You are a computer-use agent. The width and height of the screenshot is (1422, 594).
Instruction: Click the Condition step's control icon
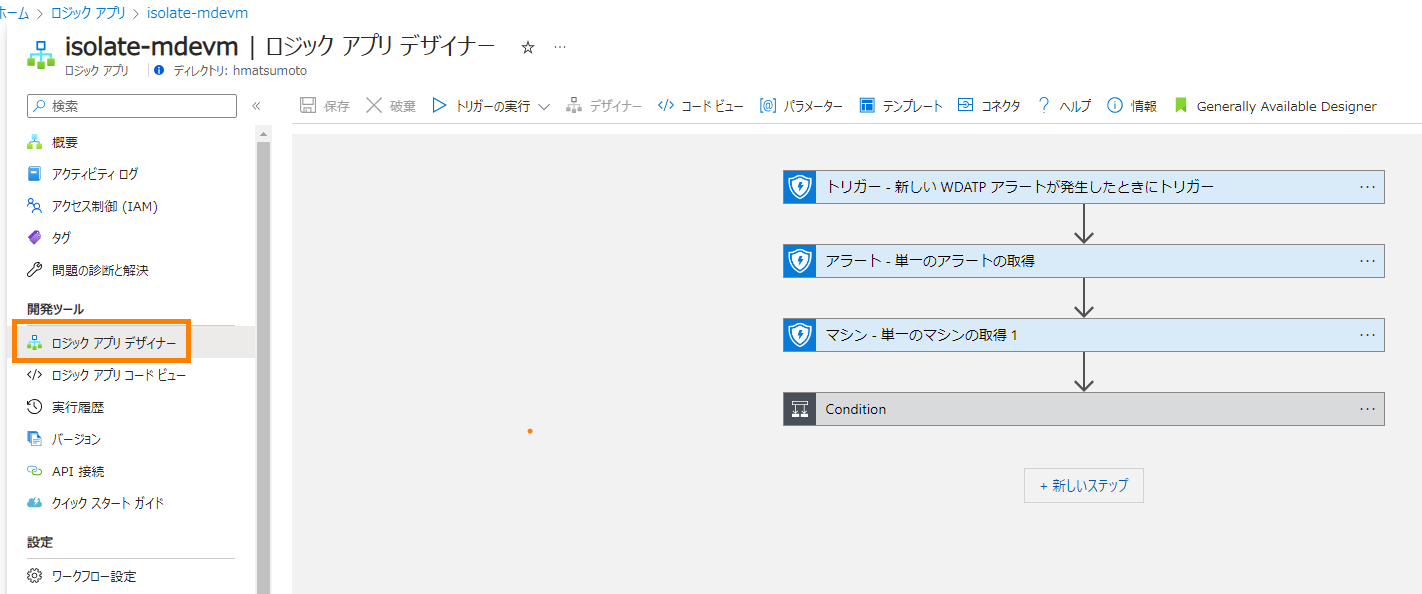pyautogui.click(x=800, y=409)
